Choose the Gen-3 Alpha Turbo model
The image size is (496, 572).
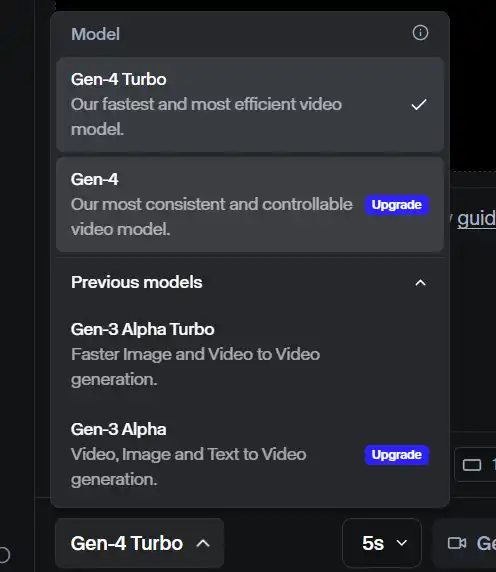coord(250,354)
